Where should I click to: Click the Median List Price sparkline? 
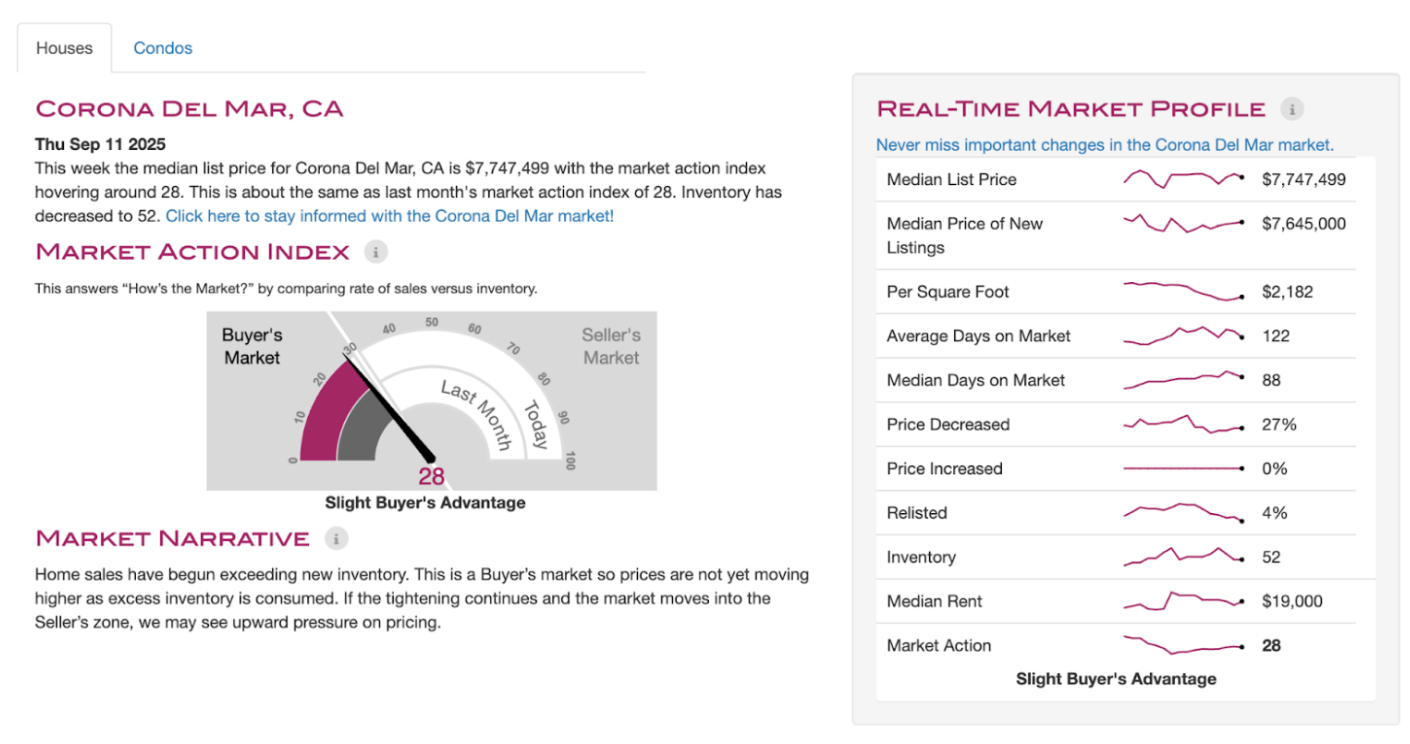point(1183,179)
